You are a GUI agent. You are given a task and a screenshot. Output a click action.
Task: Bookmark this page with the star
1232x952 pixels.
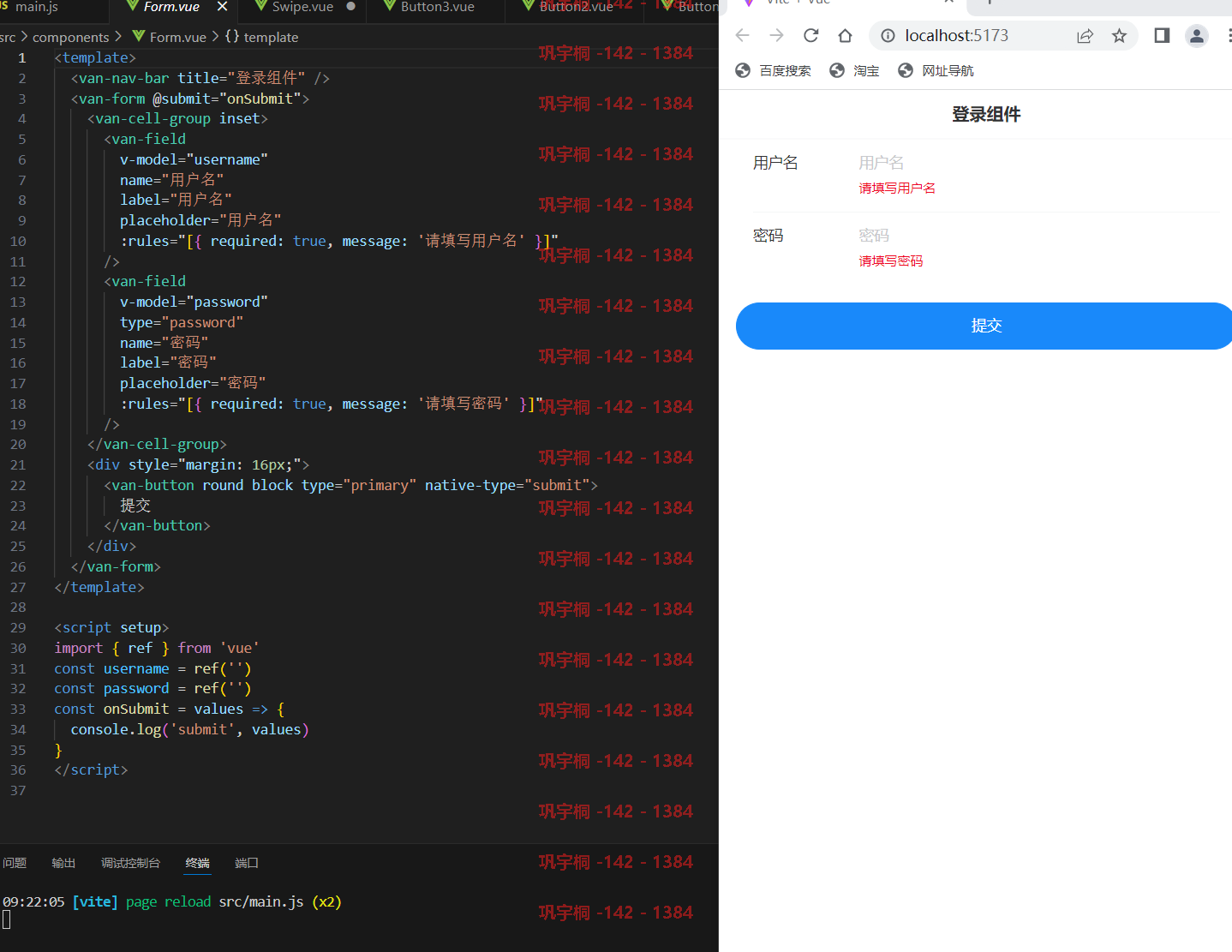[1119, 36]
